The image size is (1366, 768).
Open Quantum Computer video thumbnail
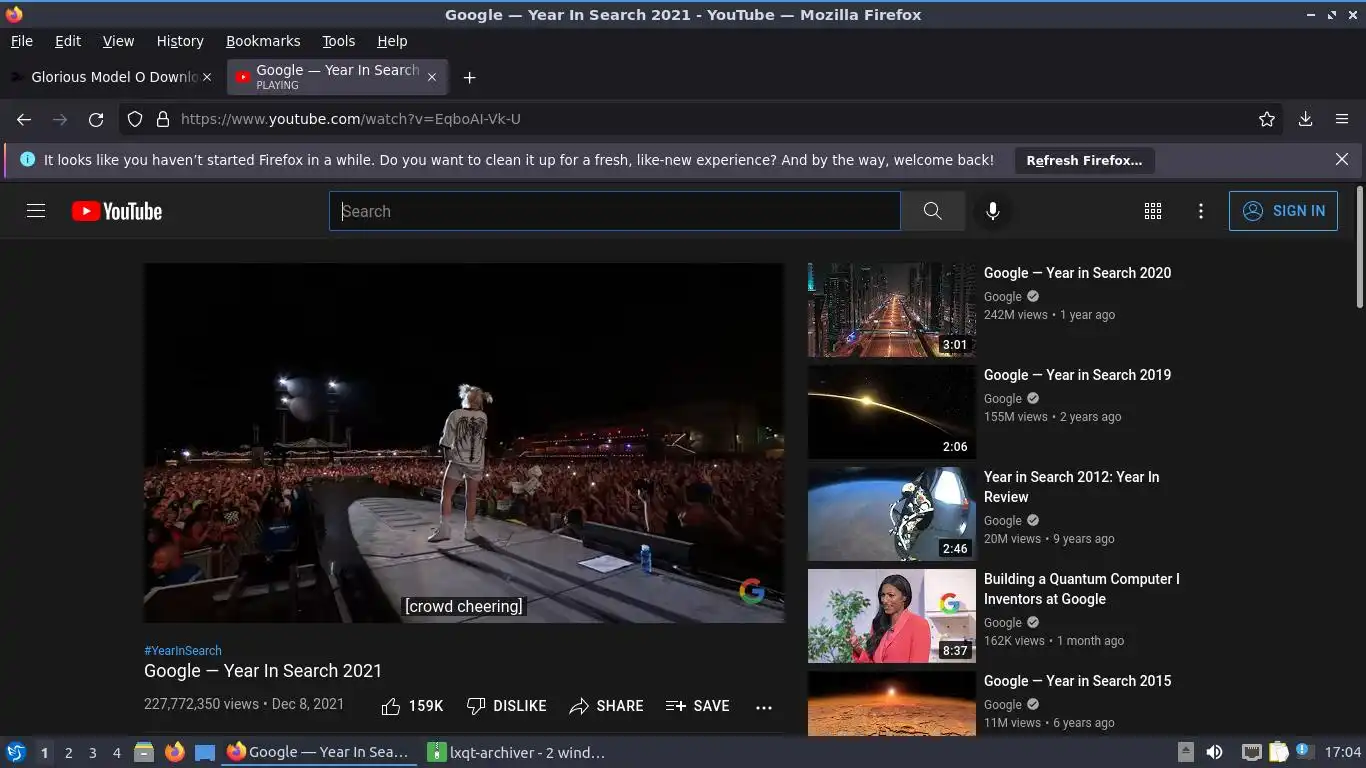(x=892, y=616)
